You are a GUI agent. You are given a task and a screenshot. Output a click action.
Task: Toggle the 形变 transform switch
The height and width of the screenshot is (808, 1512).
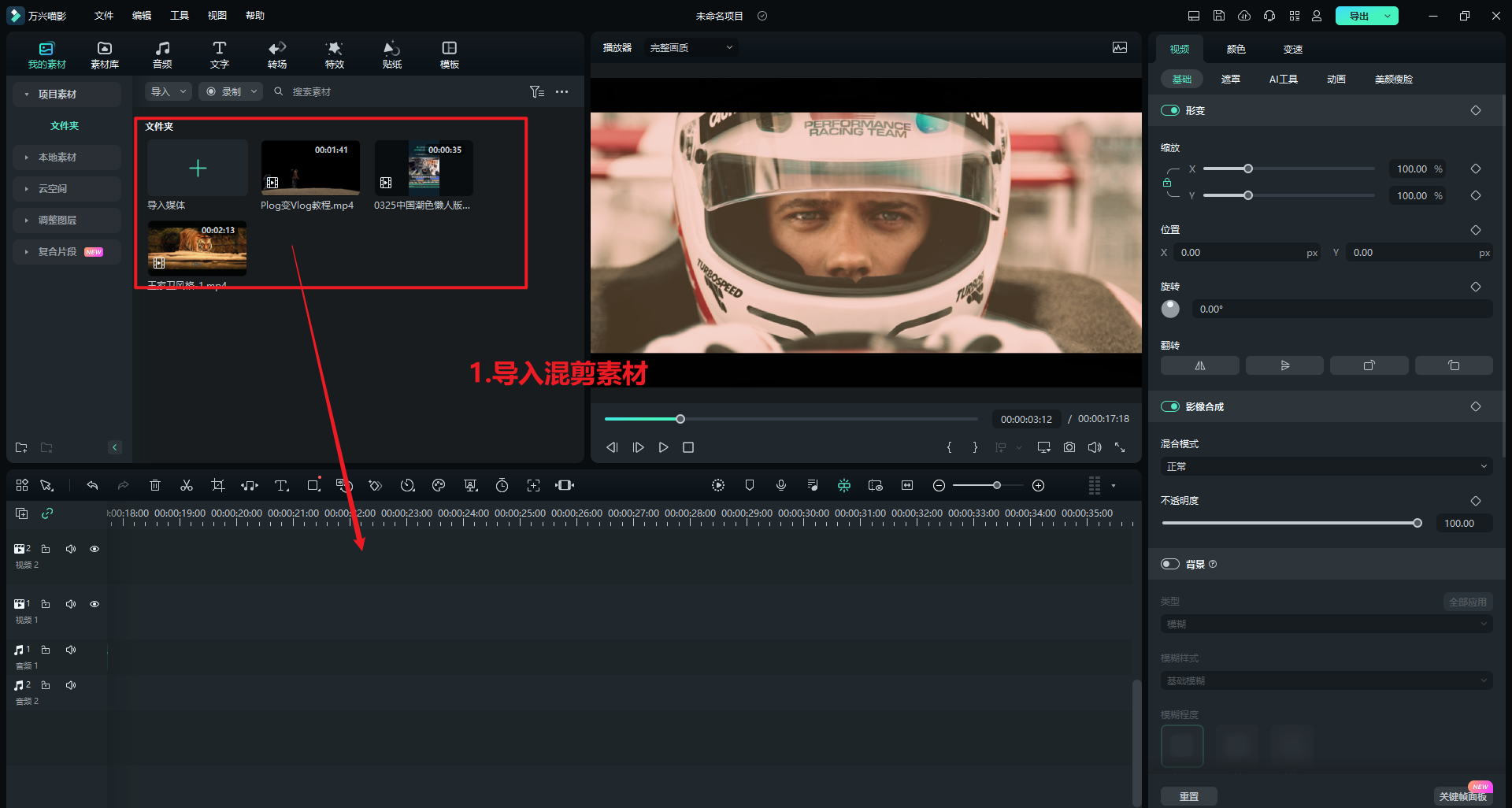1169,111
